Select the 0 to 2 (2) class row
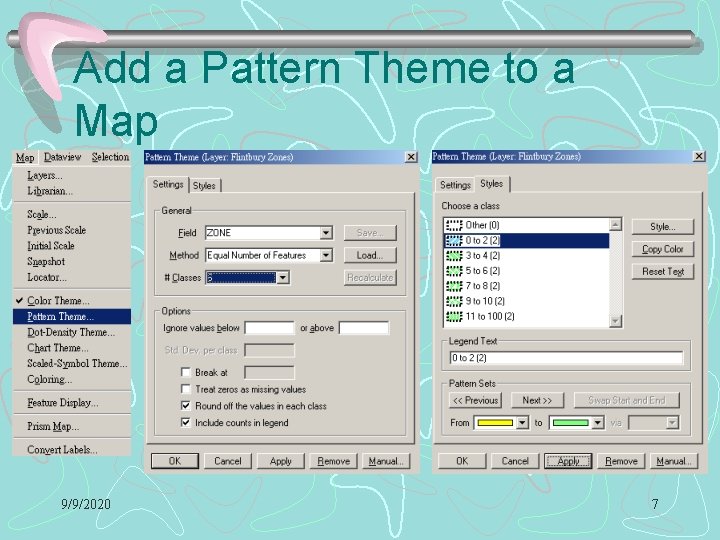Screen dimensions: 720x540 point(527,240)
